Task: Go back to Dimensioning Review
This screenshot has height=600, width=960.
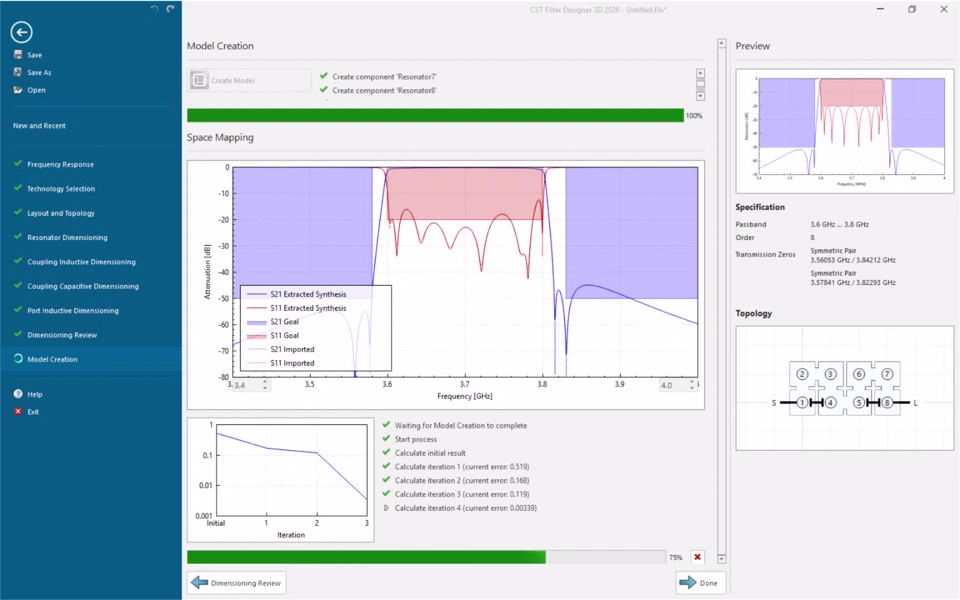Action: click(x=237, y=583)
